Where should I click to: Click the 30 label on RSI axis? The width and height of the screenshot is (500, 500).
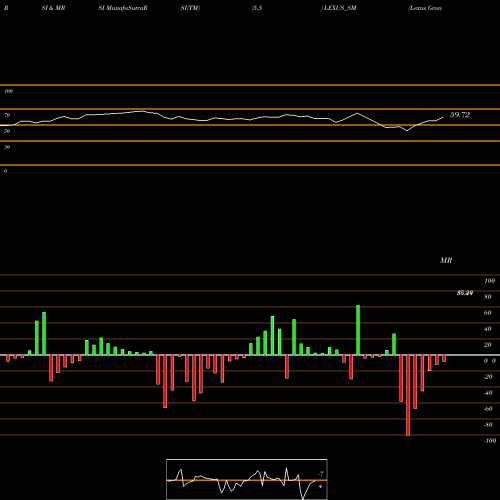pos(7,147)
